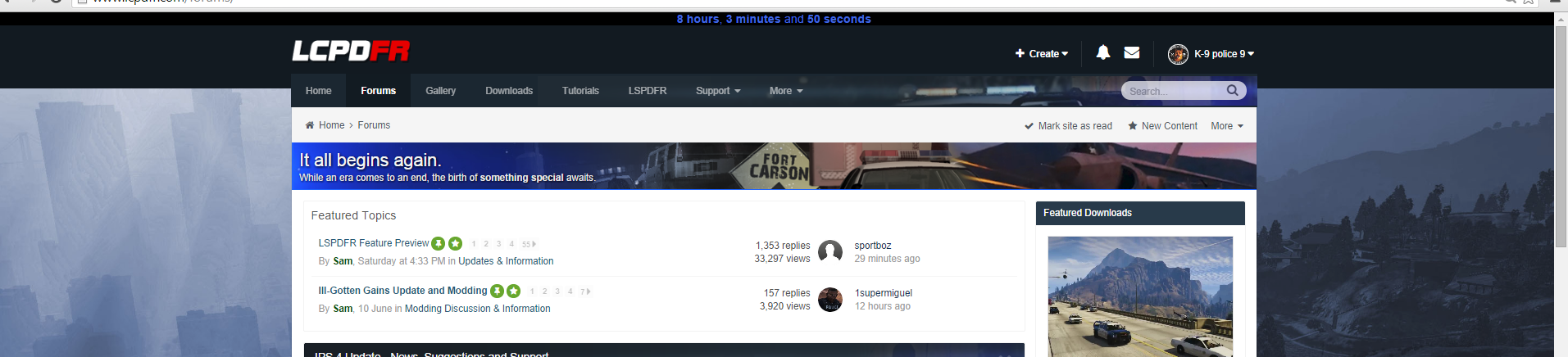Open sportboz profile link
Image resolution: width=1568 pixels, height=357 pixels.
coord(873,246)
